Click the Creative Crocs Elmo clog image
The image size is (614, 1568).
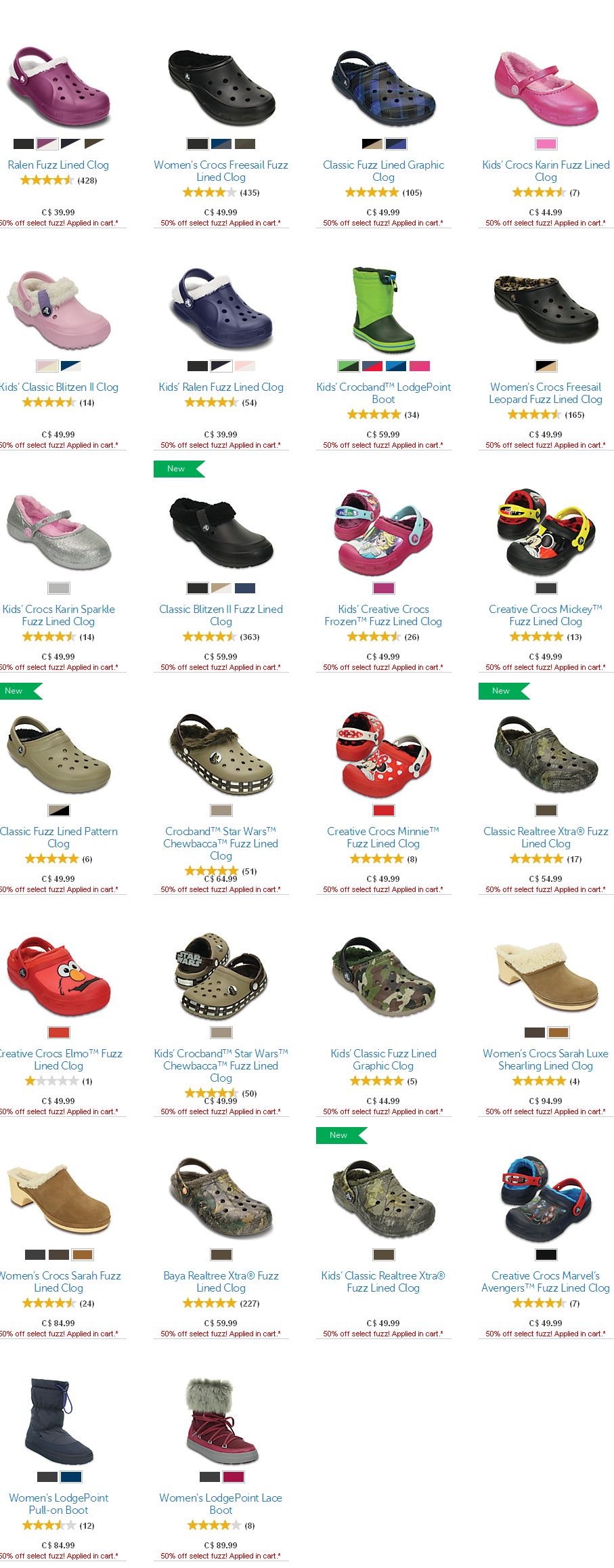[58, 975]
